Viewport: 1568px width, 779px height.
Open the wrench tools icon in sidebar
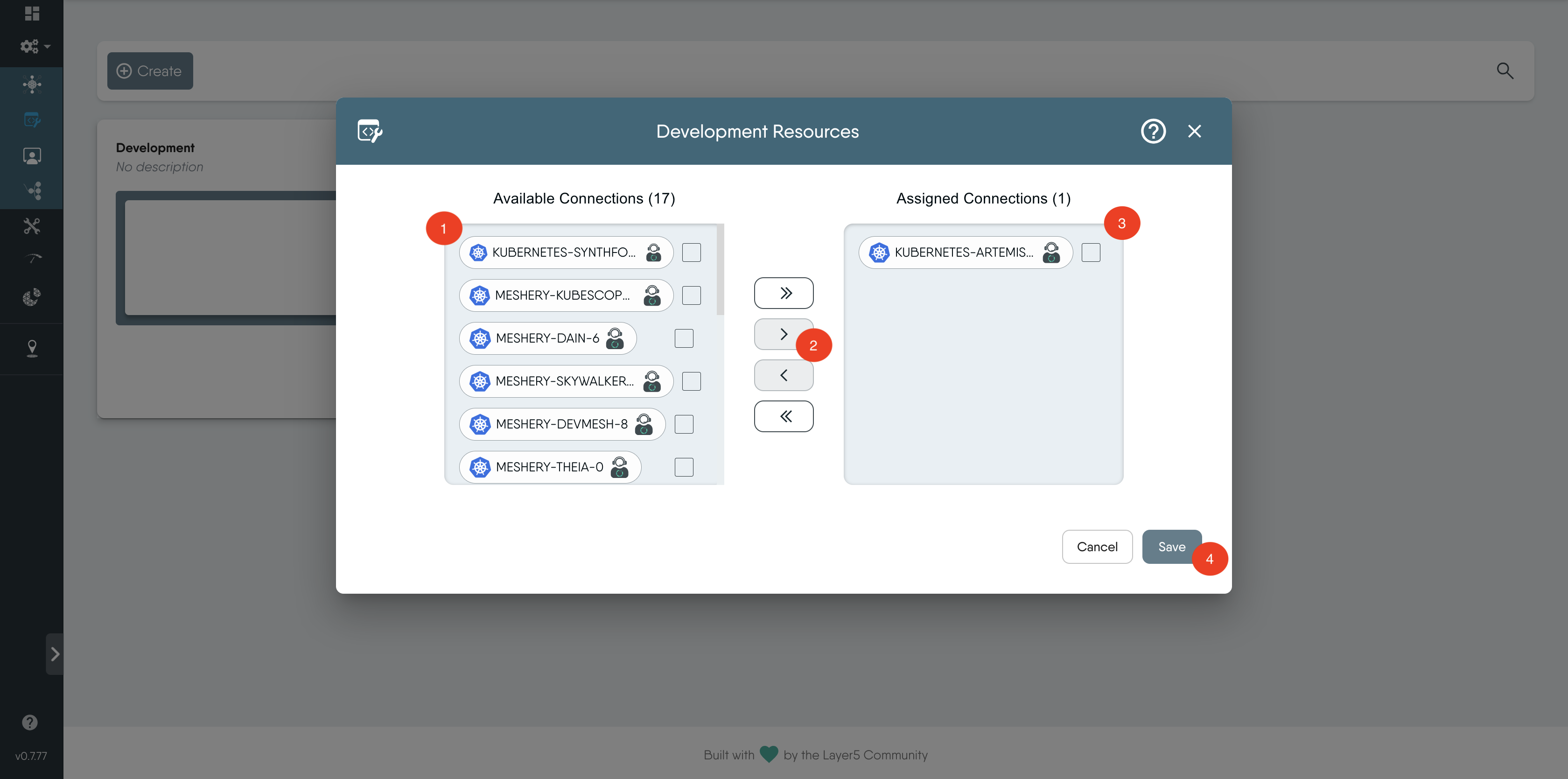tap(32, 226)
